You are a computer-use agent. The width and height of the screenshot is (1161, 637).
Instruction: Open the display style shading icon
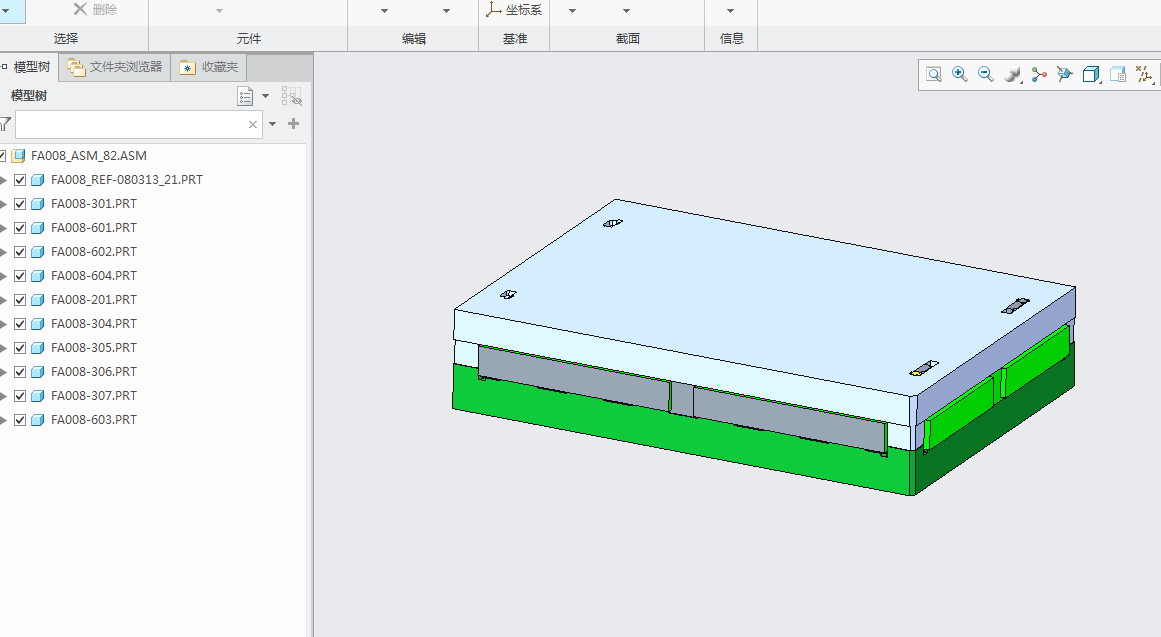tap(1012, 74)
